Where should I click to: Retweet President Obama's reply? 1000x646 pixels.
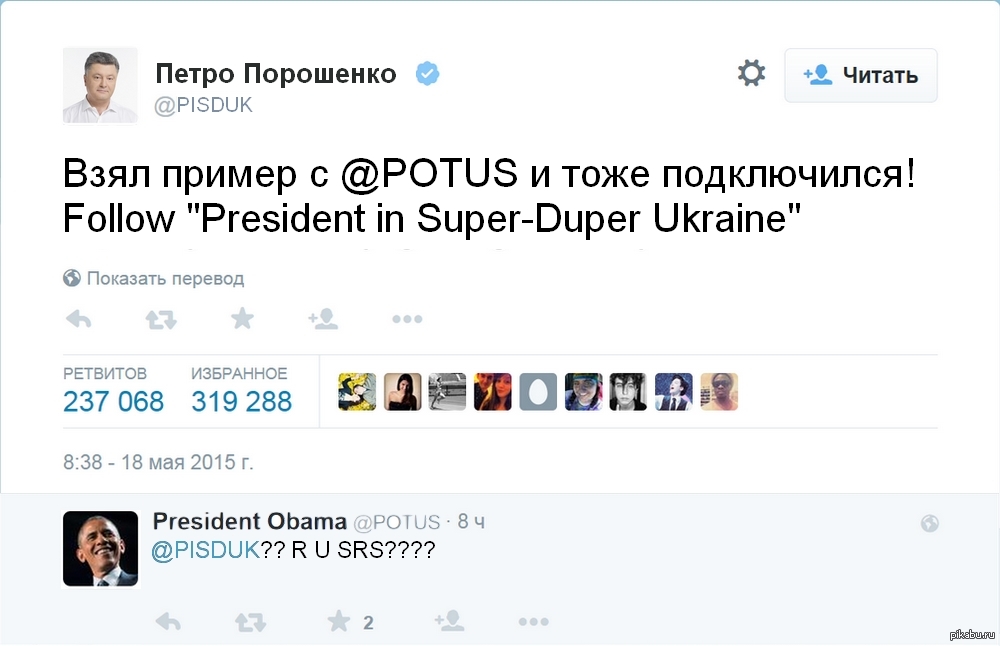point(250,622)
